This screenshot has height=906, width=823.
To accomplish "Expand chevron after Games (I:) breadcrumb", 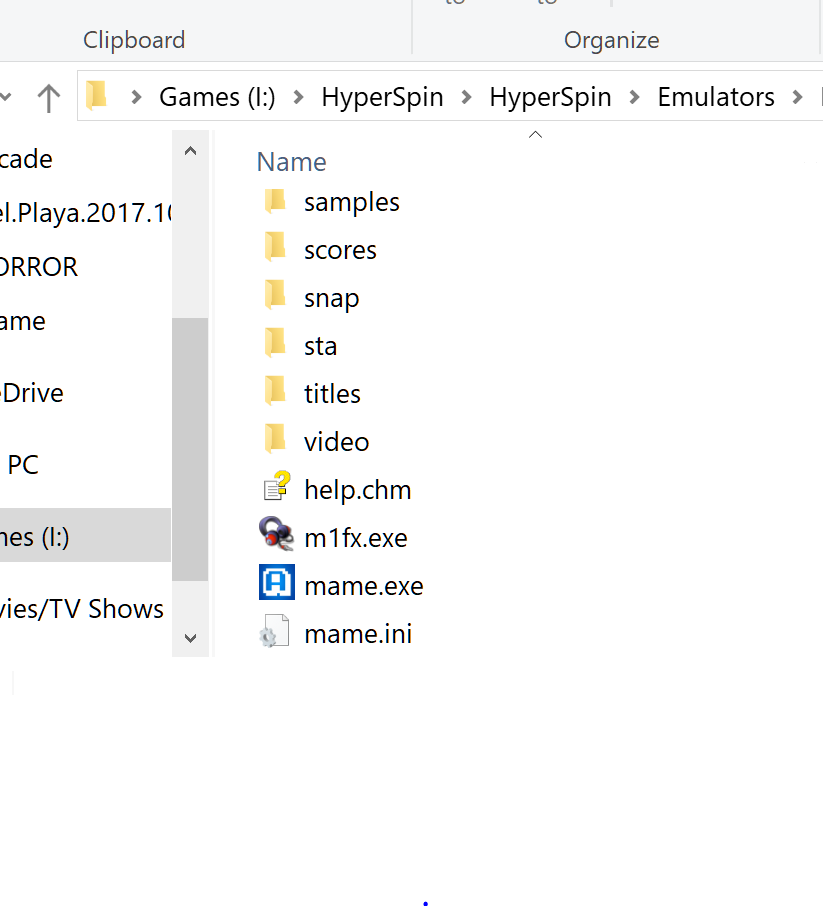I will (x=298, y=97).
